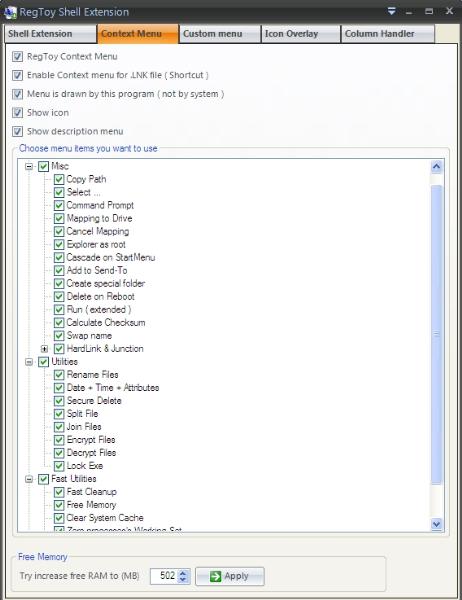
Task: Click the tree scrollbar down arrow
Action: 436,524
